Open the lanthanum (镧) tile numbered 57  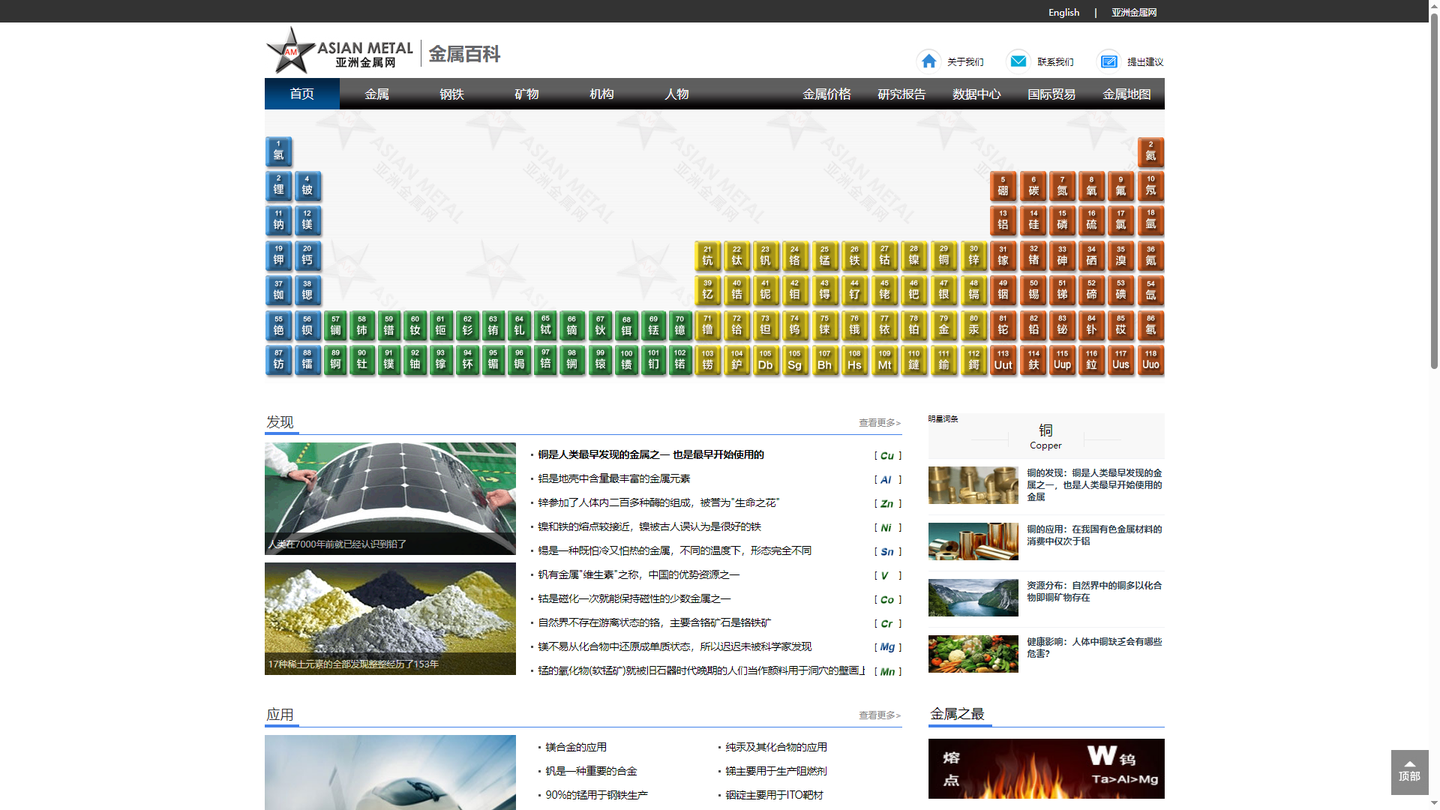(x=336, y=325)
